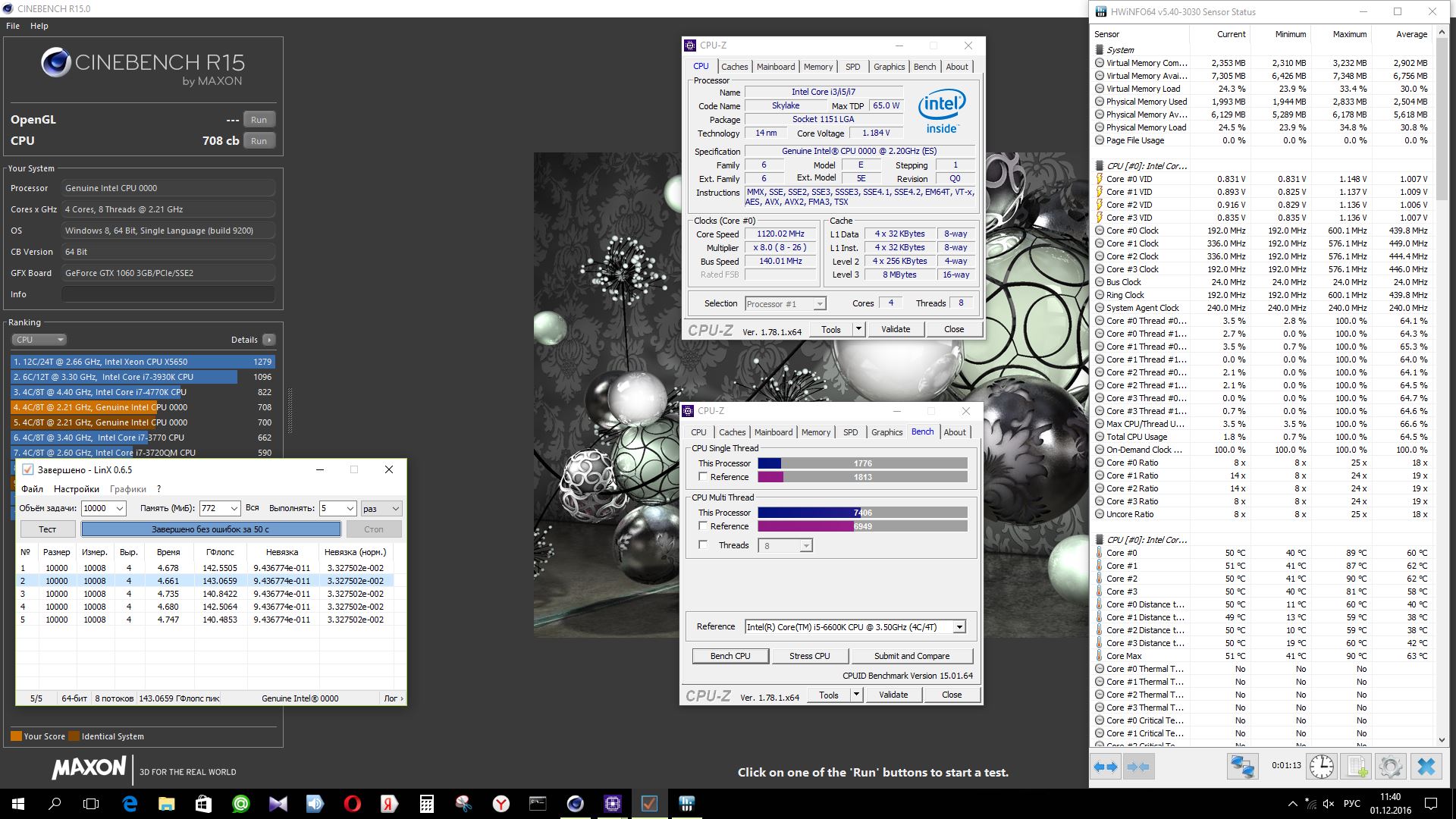Click HWiNFO expand columns arrows icon
The image size is (1456, 819).
click(1106, 767)
